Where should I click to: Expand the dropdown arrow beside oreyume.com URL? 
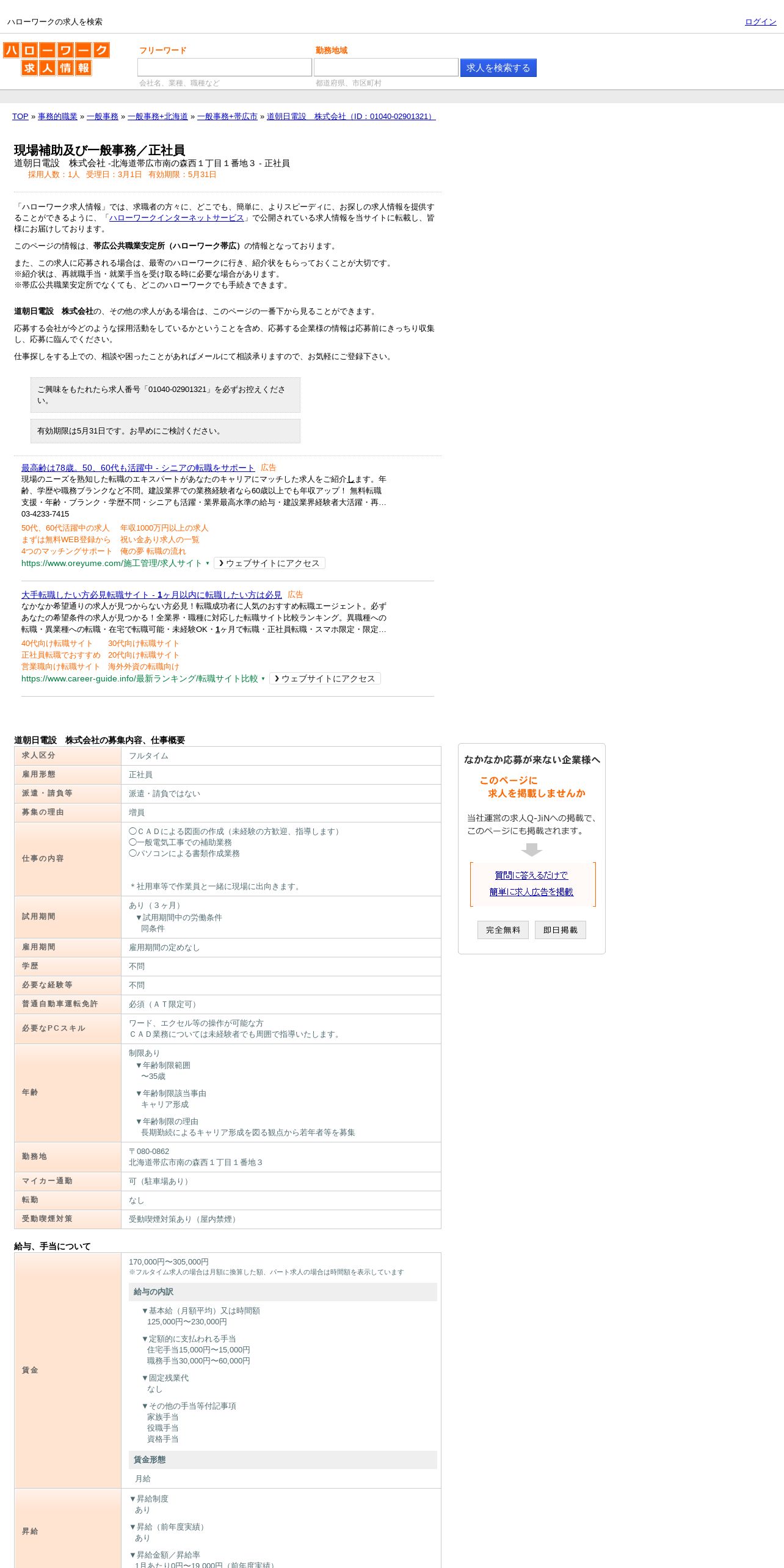coord(208,564)
